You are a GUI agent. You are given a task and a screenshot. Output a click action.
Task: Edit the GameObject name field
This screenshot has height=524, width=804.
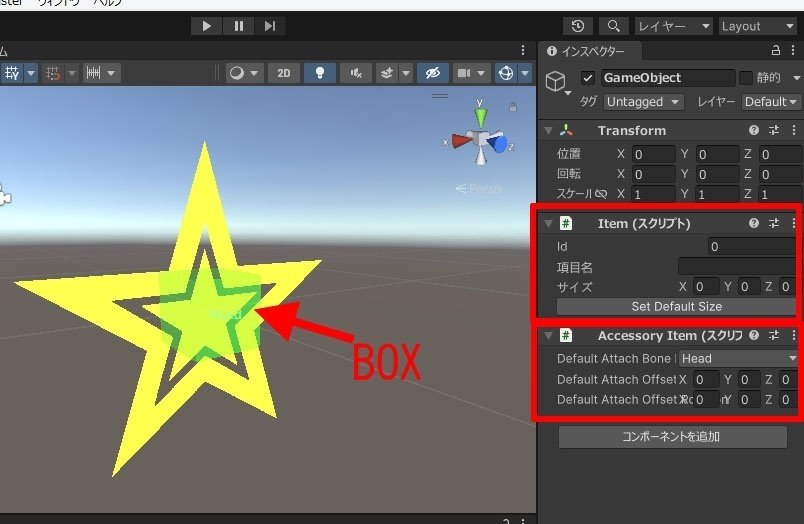668,78
